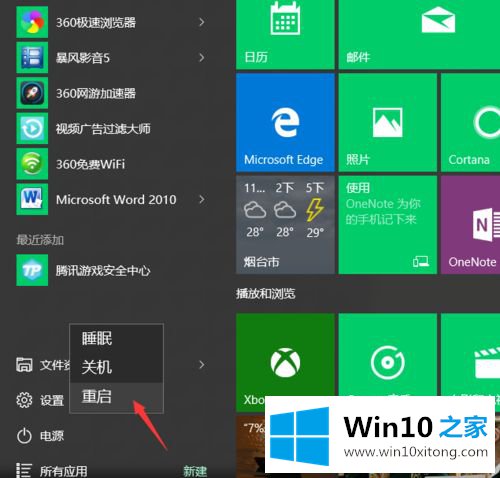This screenshot has height=478, width=500.
Task: Launch the Microsoft Edge tile
Action: tap(285, 123)
